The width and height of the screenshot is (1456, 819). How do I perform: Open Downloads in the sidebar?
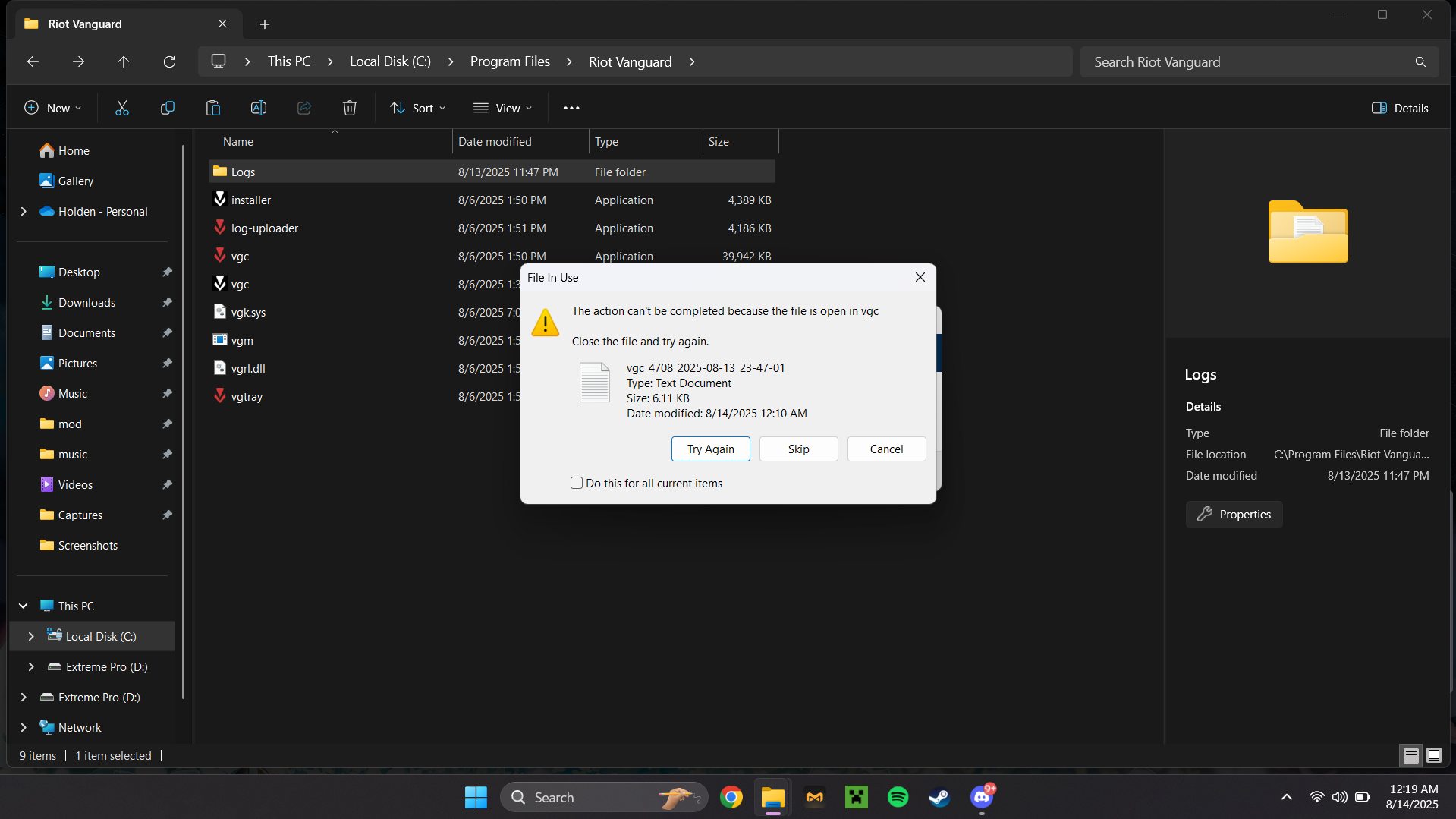coord(86,302)
